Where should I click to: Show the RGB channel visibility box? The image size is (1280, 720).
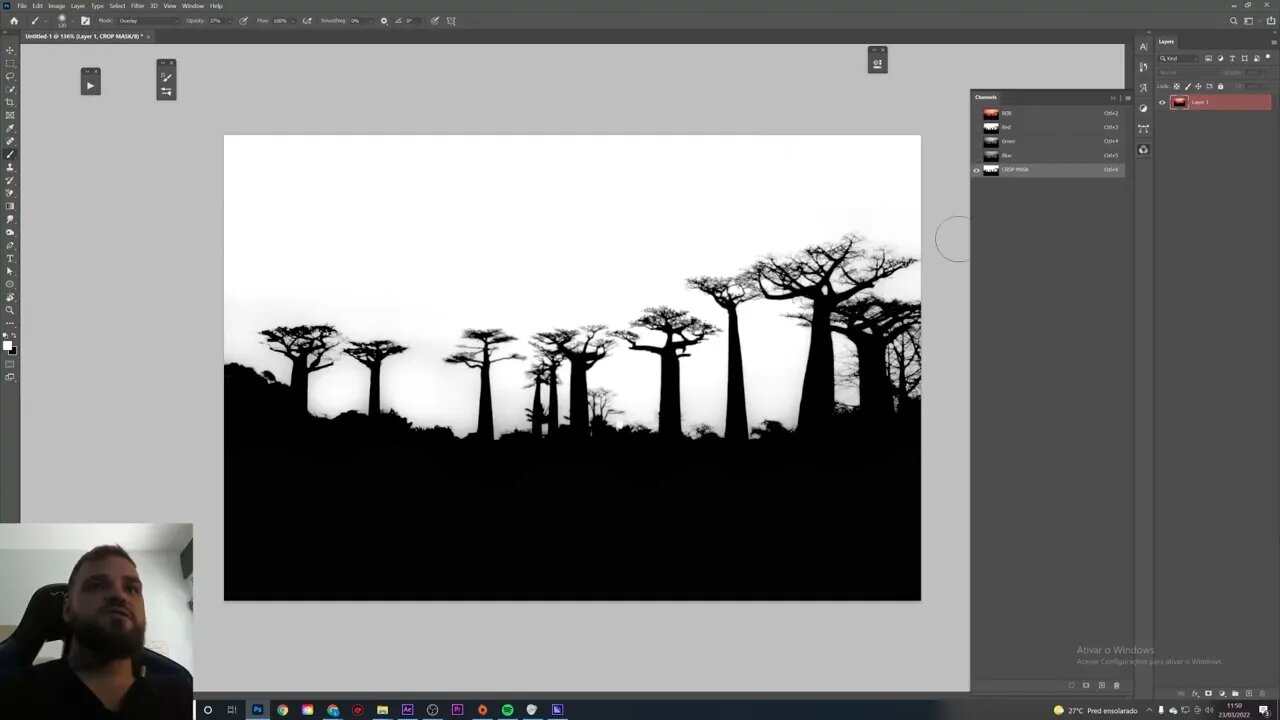tap(977, 114)
